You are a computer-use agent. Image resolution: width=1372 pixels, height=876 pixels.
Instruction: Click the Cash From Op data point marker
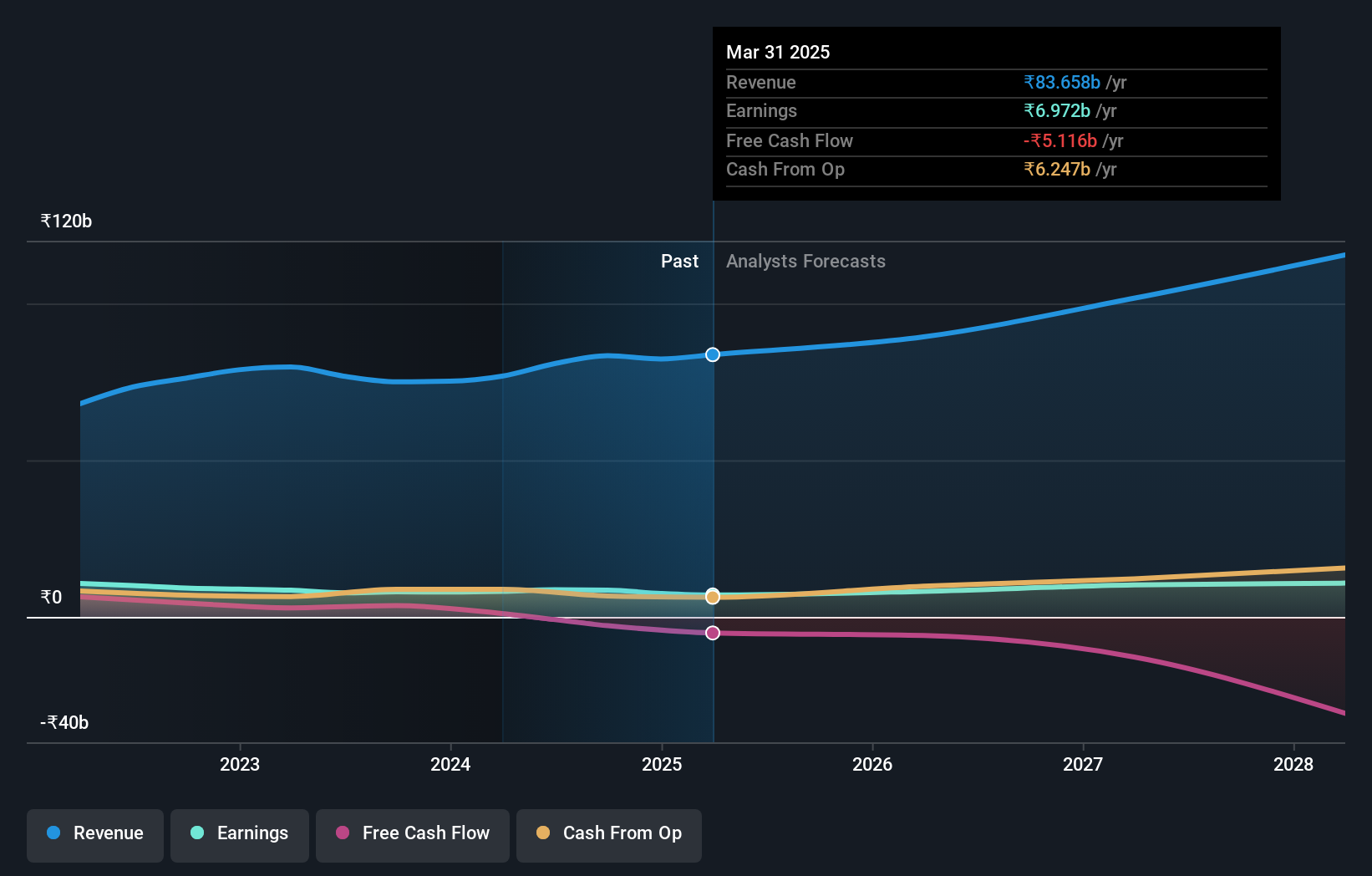[713, 597]
